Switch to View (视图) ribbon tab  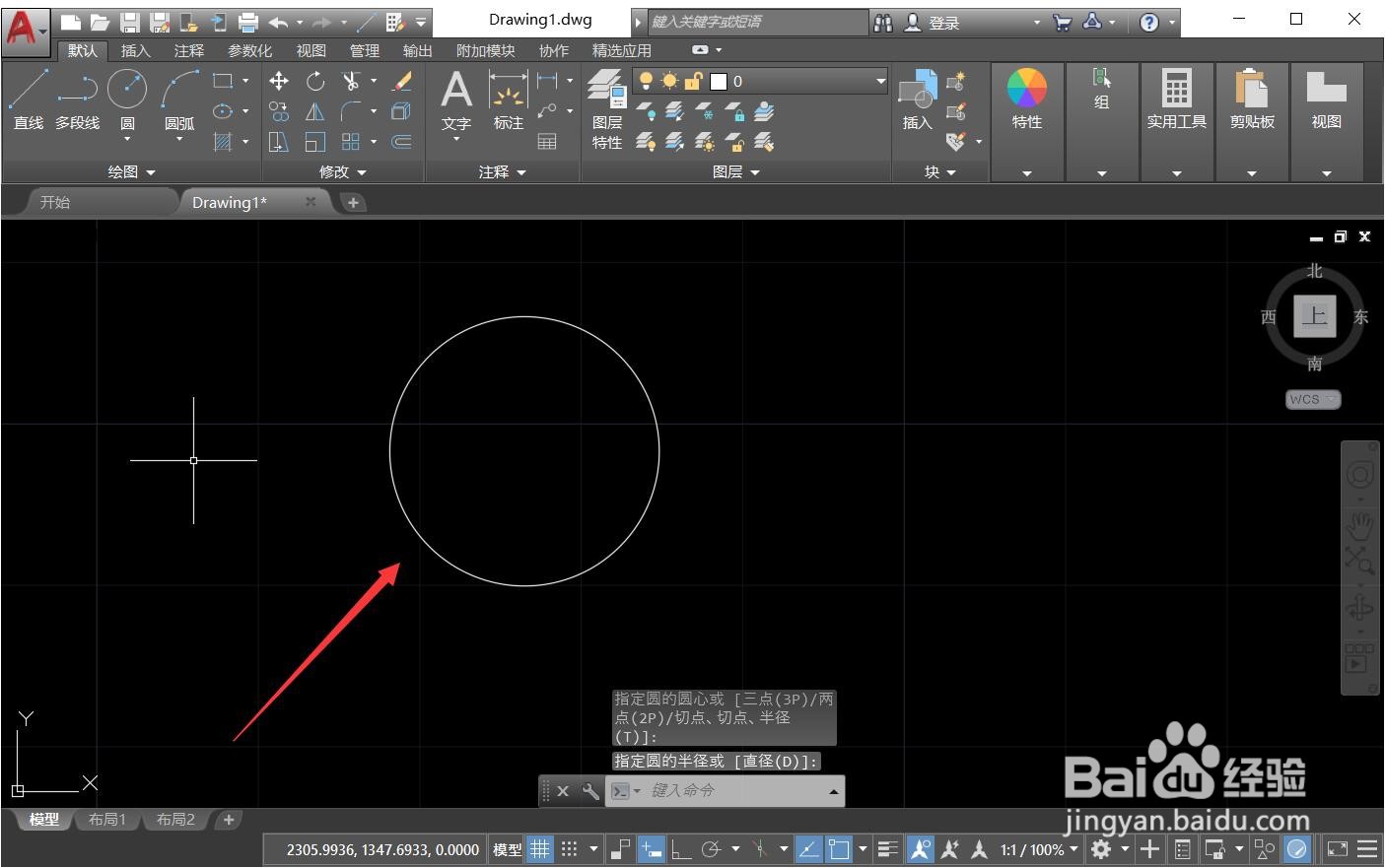(311, 50)
